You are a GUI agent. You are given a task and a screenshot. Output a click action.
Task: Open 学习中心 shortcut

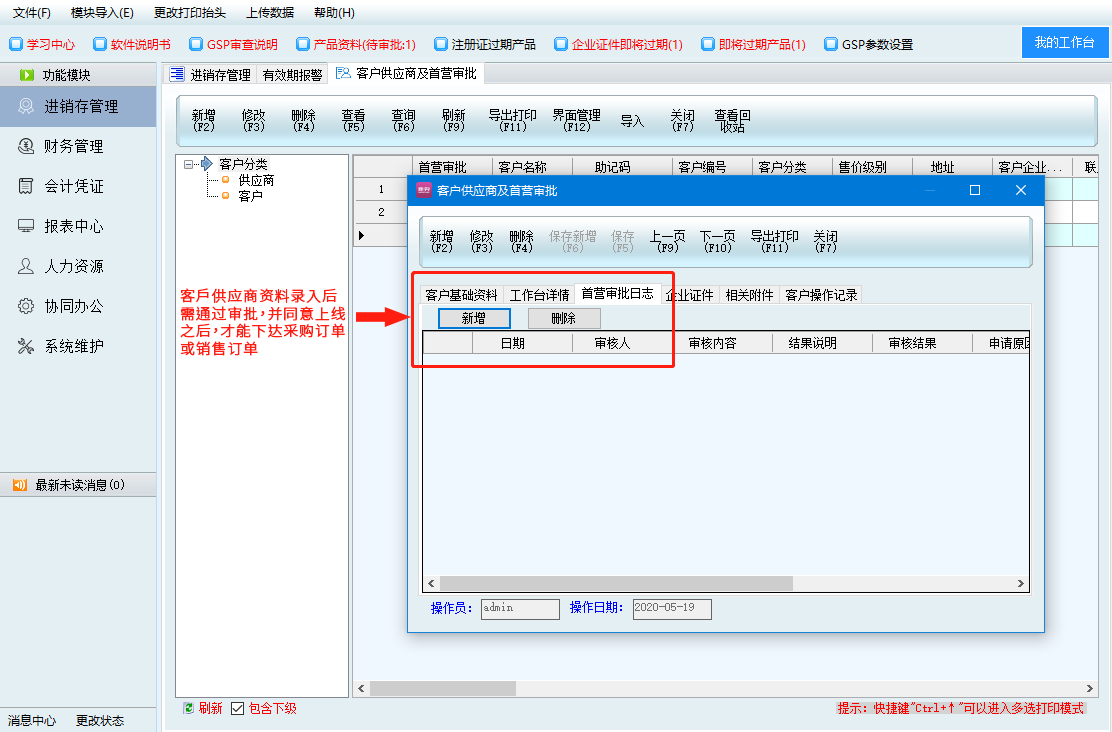coord(43,45)
